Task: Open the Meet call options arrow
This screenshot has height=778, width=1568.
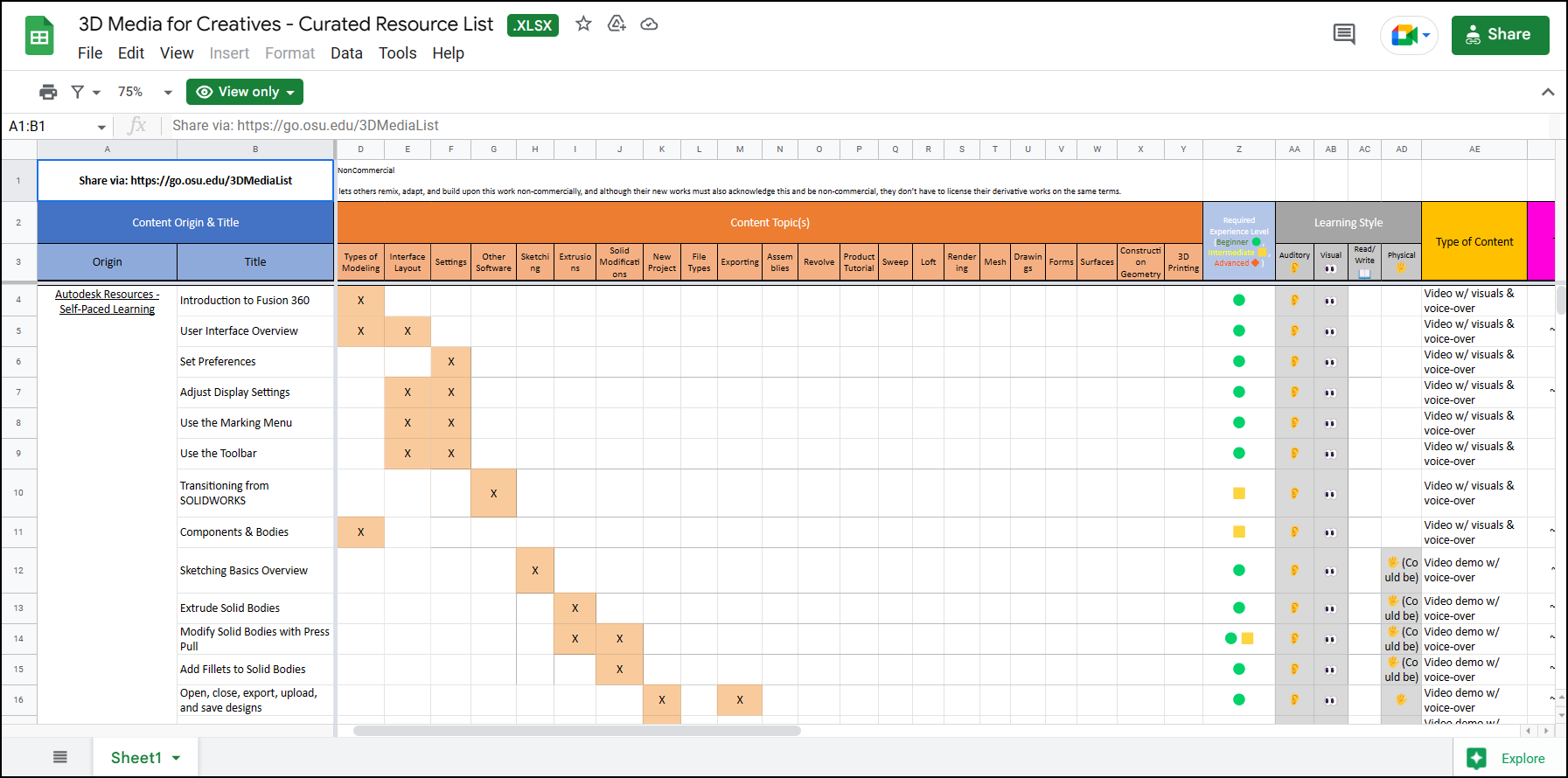Action: [1426, 36]
